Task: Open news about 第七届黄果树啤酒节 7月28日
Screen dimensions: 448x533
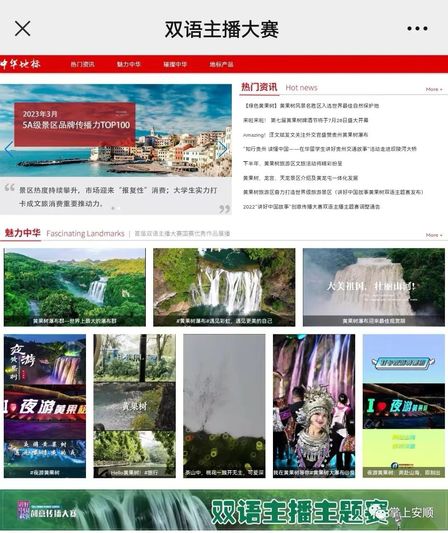Action: pos(306,120)
